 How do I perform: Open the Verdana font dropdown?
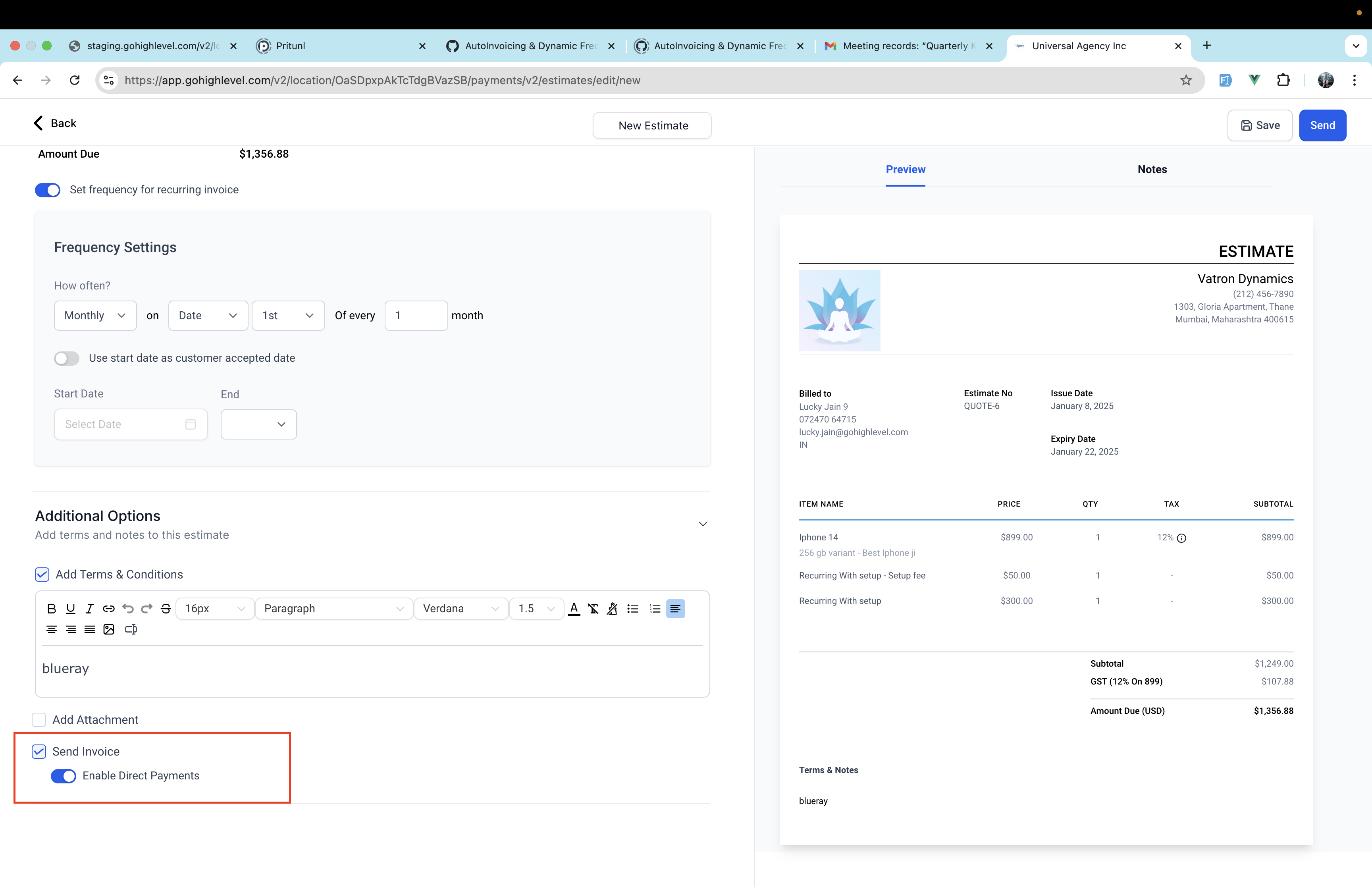(x=461, y=609)
